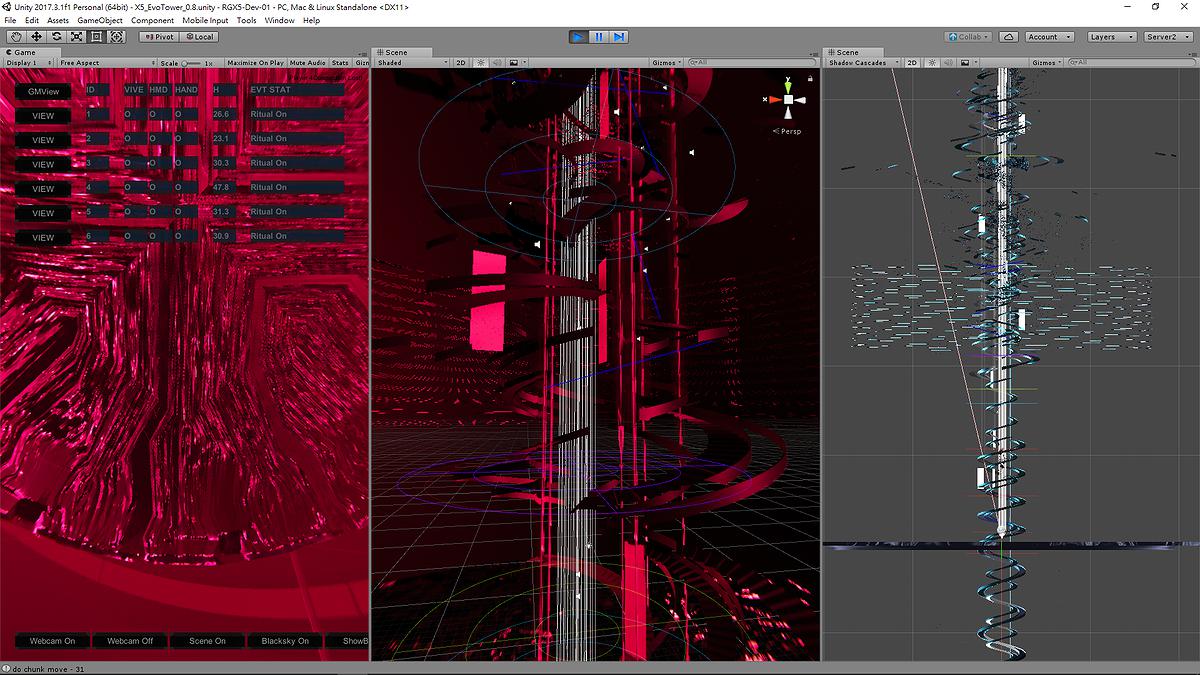Open the cloud Services button
This screenshot has width=1200, height=675.
pos(1009,37)
